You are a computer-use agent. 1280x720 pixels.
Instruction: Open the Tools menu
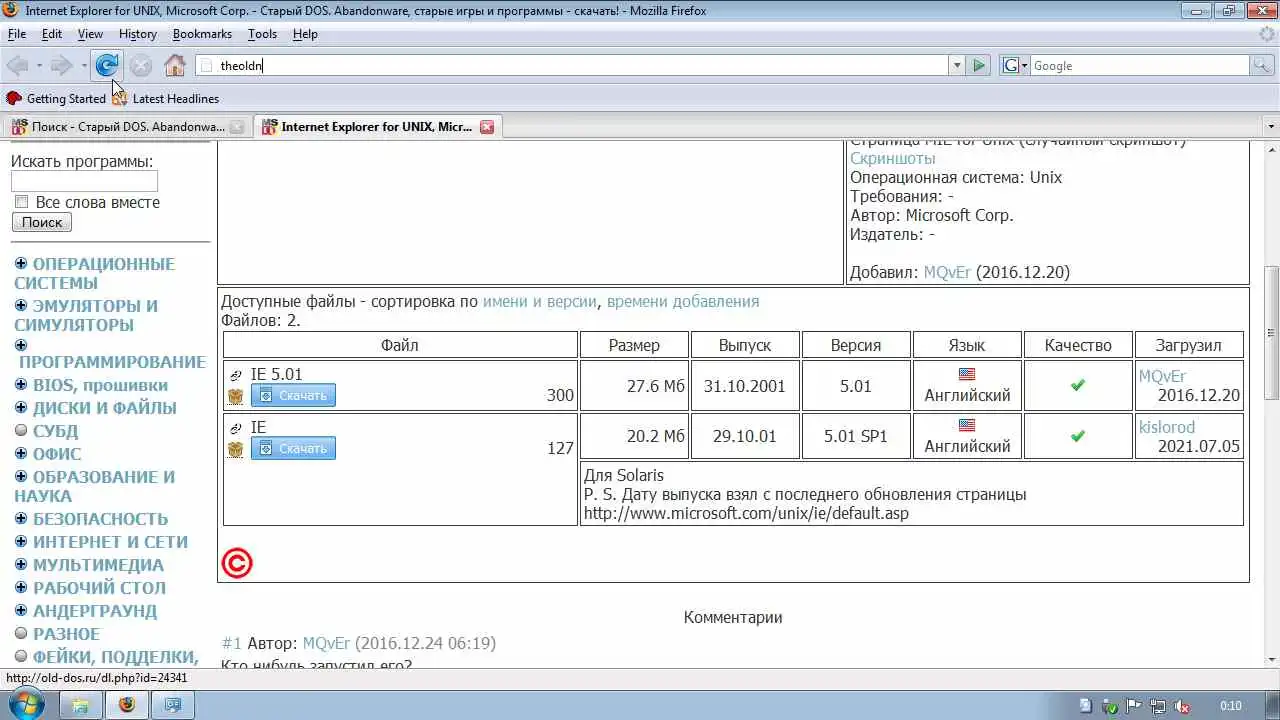(x=262, y=34)
